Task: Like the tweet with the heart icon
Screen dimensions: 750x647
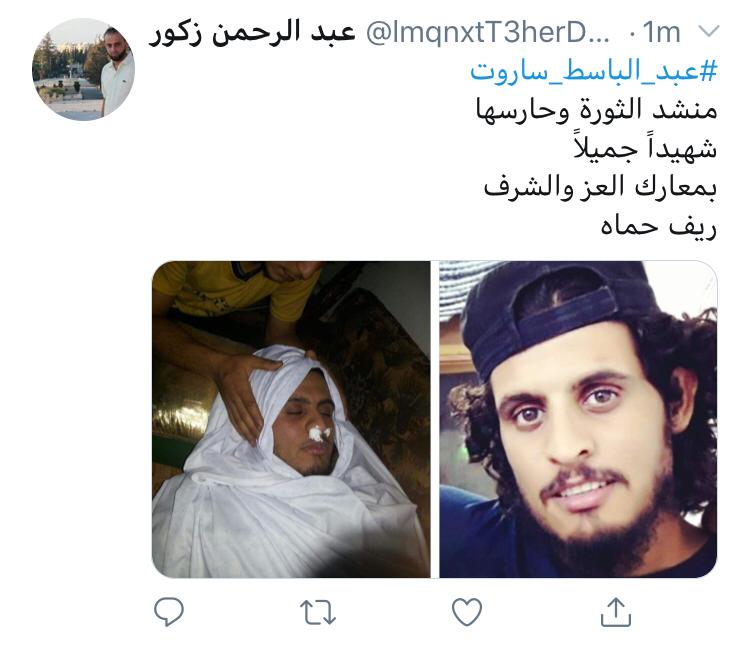Action: coord(467,612)
